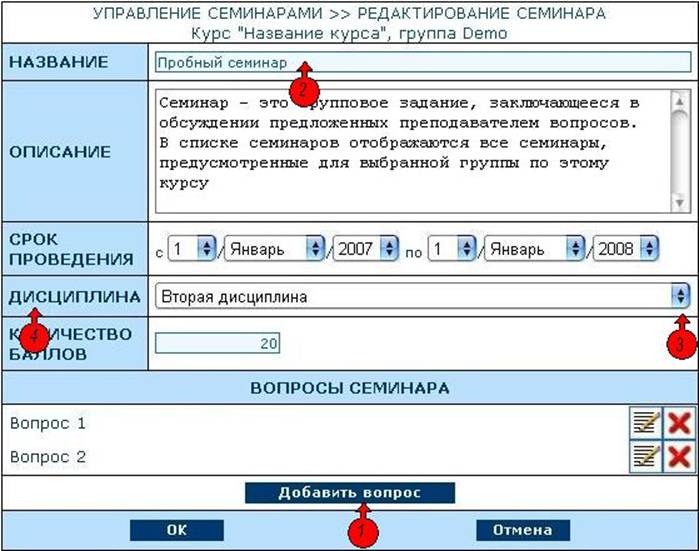Confirm the seminar with the OK button
Screen dimensions: 699x551
(176, 530)
